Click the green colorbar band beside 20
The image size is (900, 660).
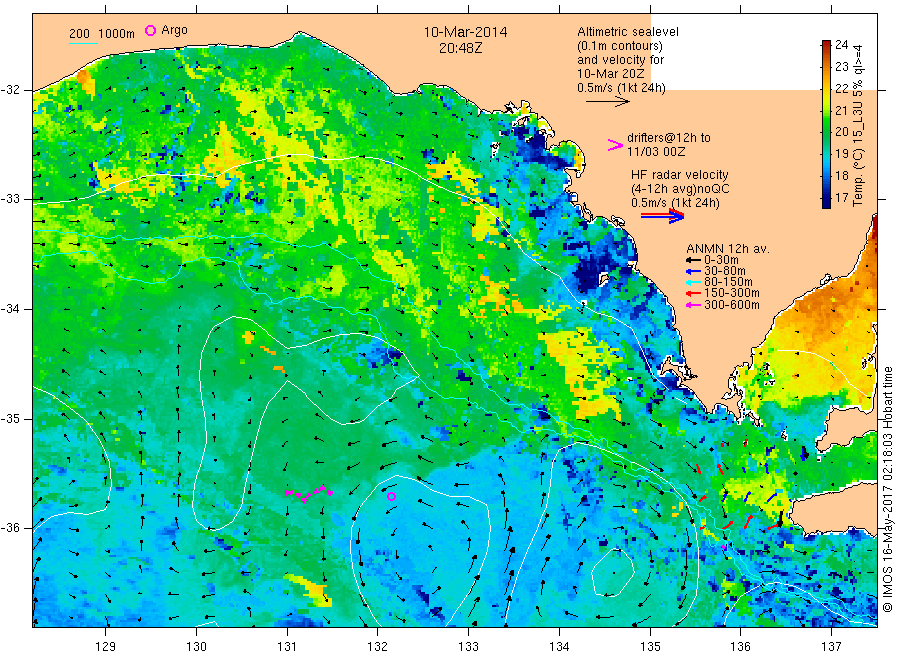click(x=826, y=131)
